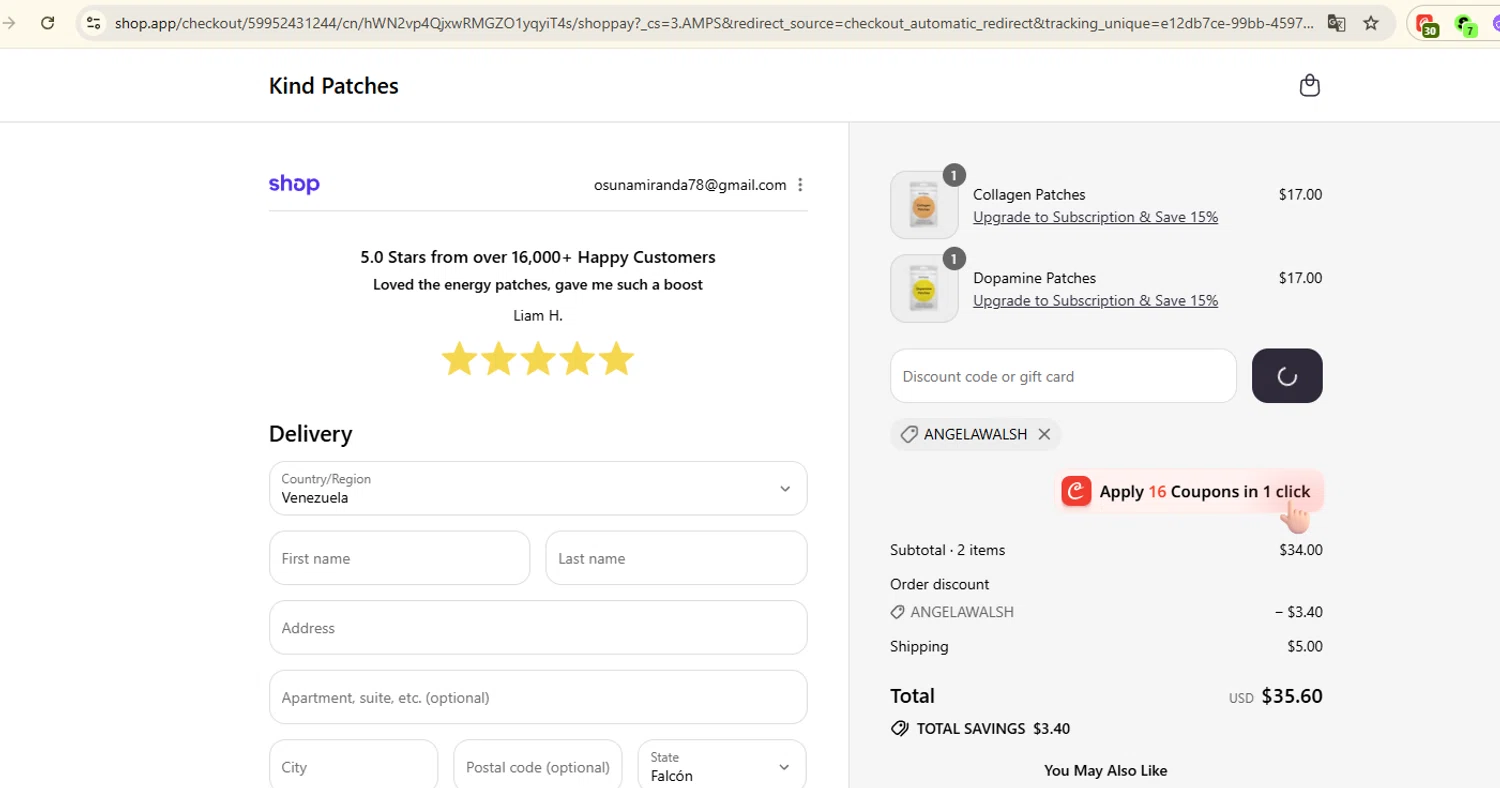Click the Dopamine Patches product thumbnail
1500x788 pixels.
point(924,289)
